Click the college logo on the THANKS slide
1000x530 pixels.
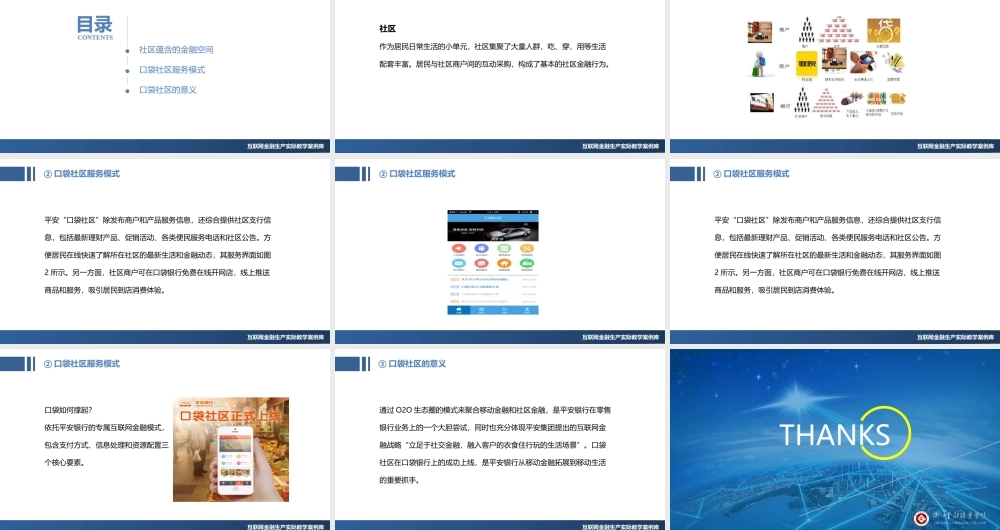tap(921, 518)
